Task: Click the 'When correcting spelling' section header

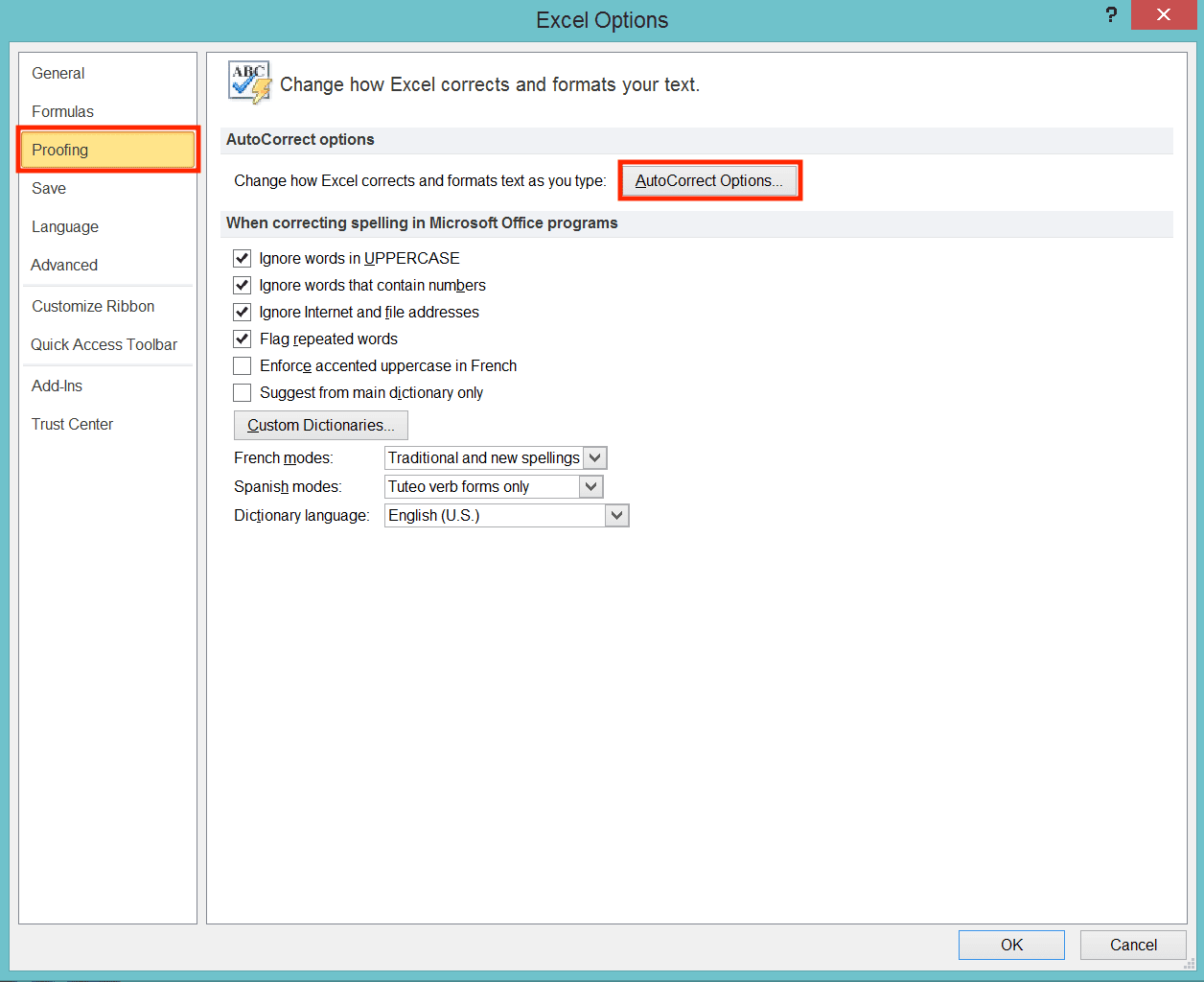Action: [697, 223]
